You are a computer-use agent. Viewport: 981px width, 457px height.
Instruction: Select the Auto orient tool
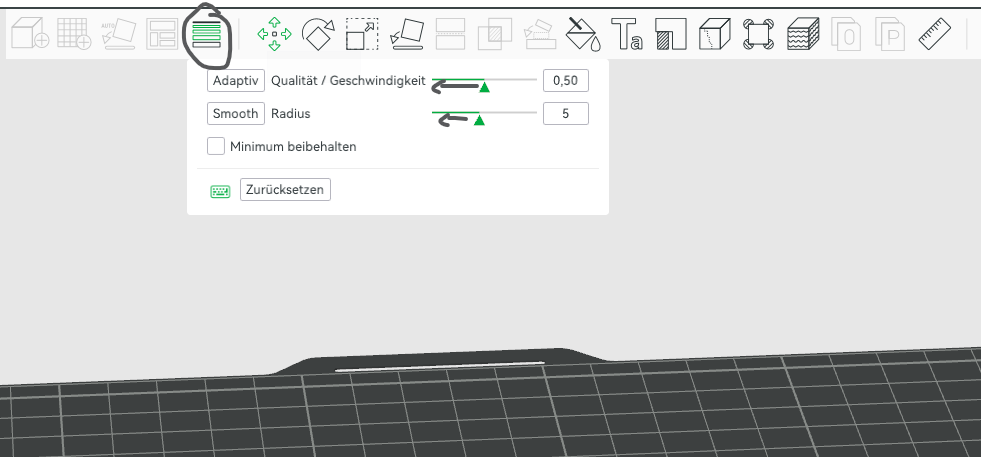click(x=118, y=33)
